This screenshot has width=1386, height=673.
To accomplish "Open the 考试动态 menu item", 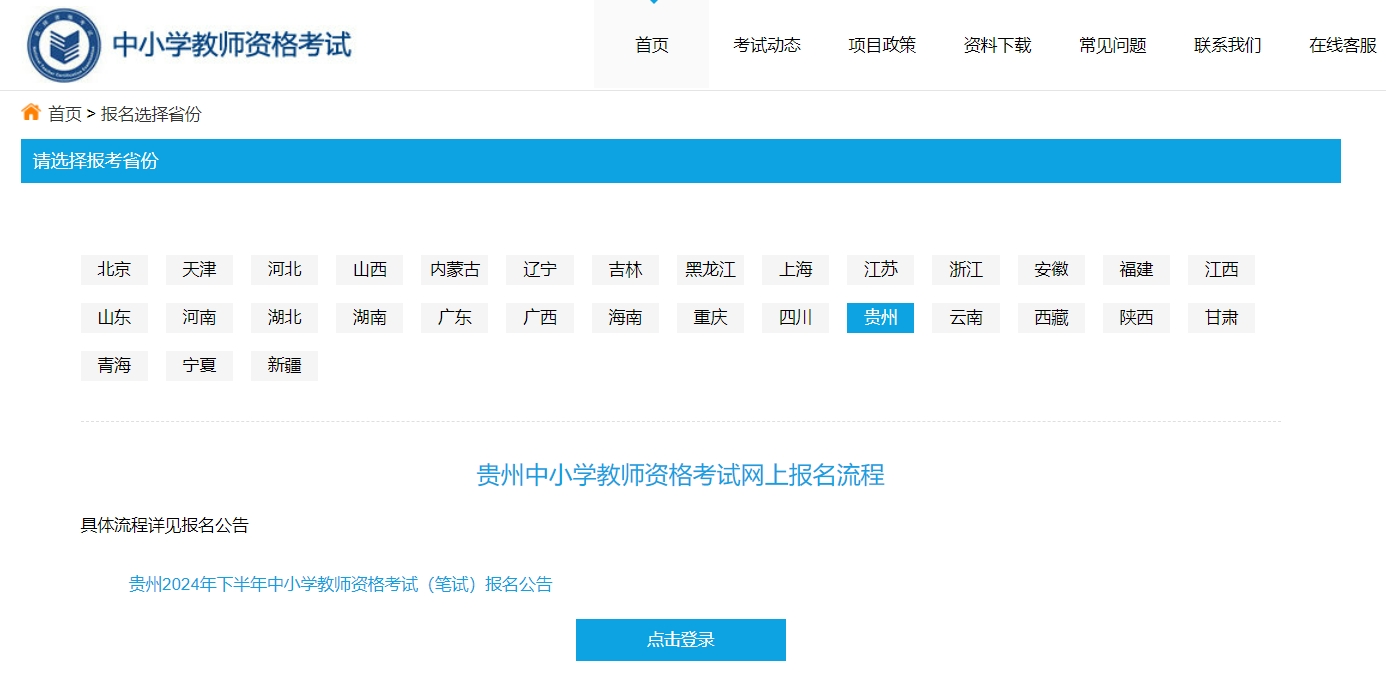I will pos(767,45).
